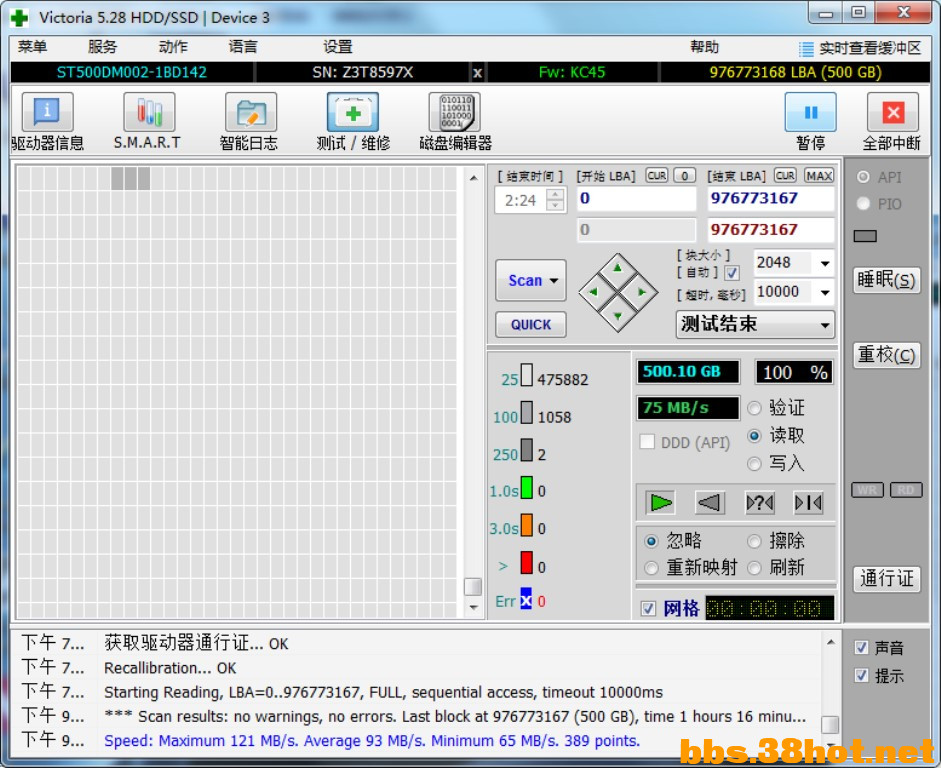Open the S.M.A.R.T tool
Screen dimensions: 941x768
149,112
